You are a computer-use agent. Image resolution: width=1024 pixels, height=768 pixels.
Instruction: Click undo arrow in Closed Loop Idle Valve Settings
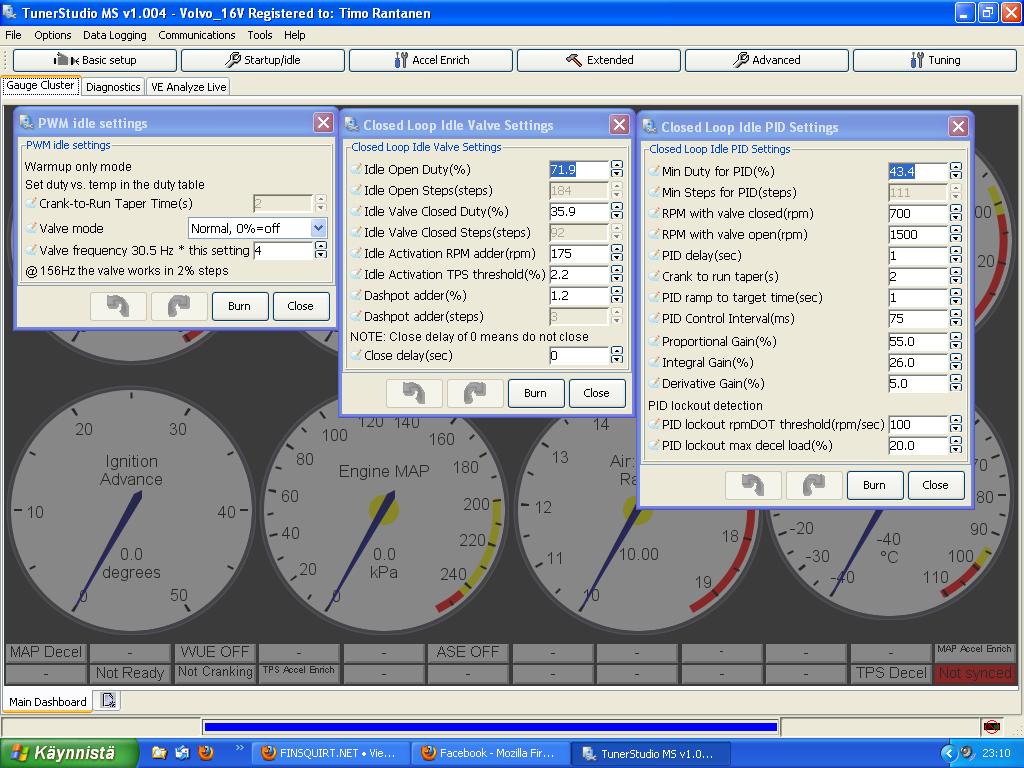[414, 393]
